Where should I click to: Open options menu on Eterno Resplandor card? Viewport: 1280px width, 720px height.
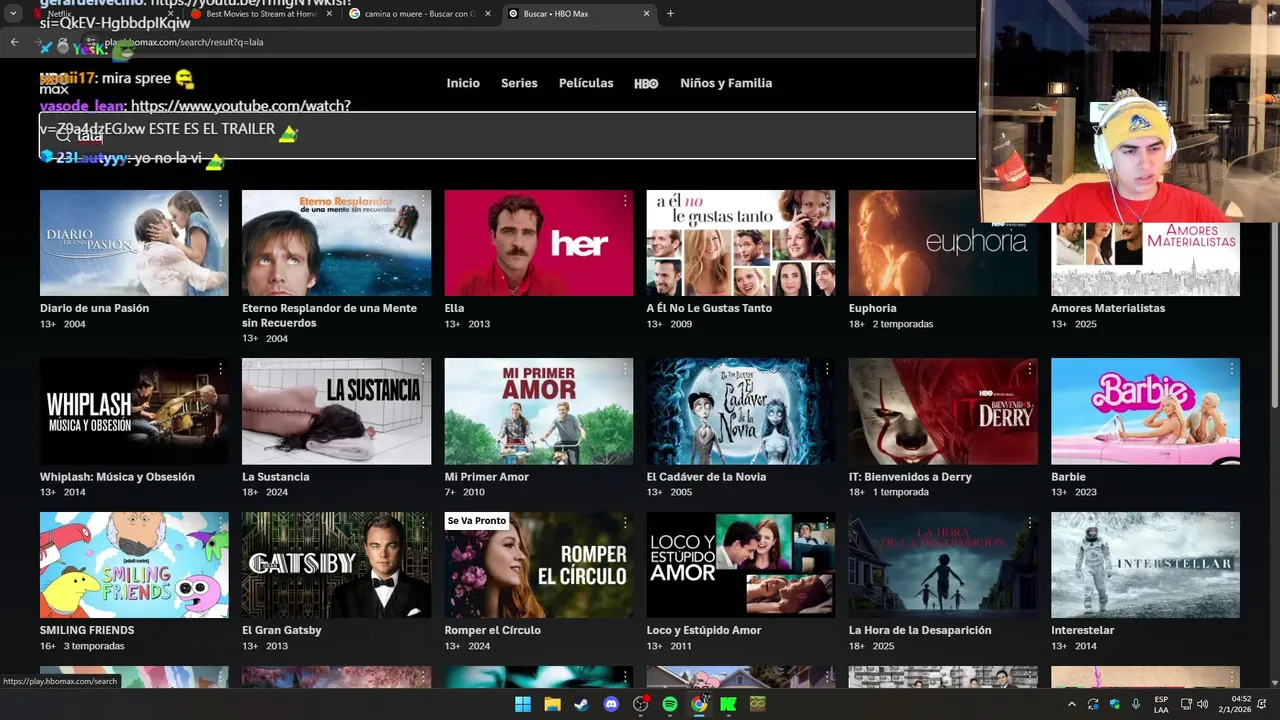tap(422, 201)
